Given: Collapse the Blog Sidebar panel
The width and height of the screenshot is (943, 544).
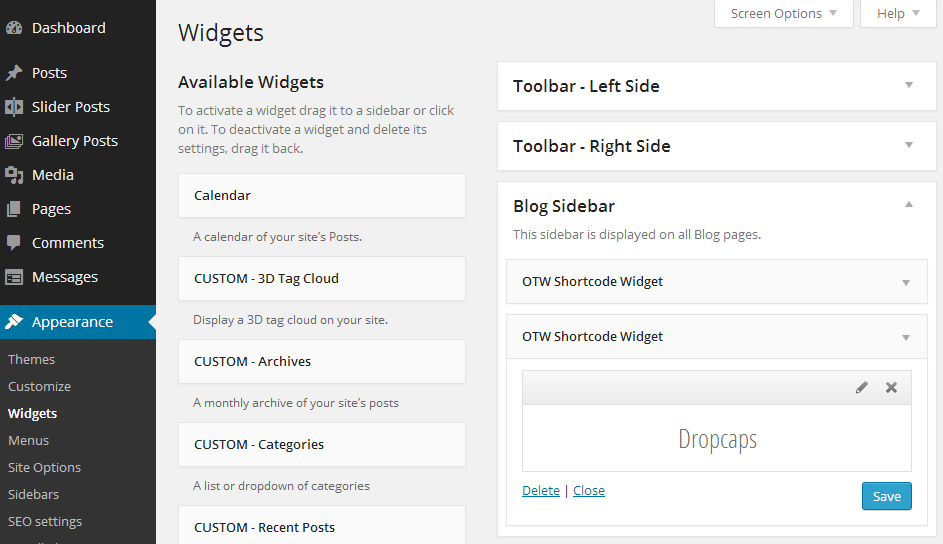Looking at the screenshot, I should click(x=909, y=205).
